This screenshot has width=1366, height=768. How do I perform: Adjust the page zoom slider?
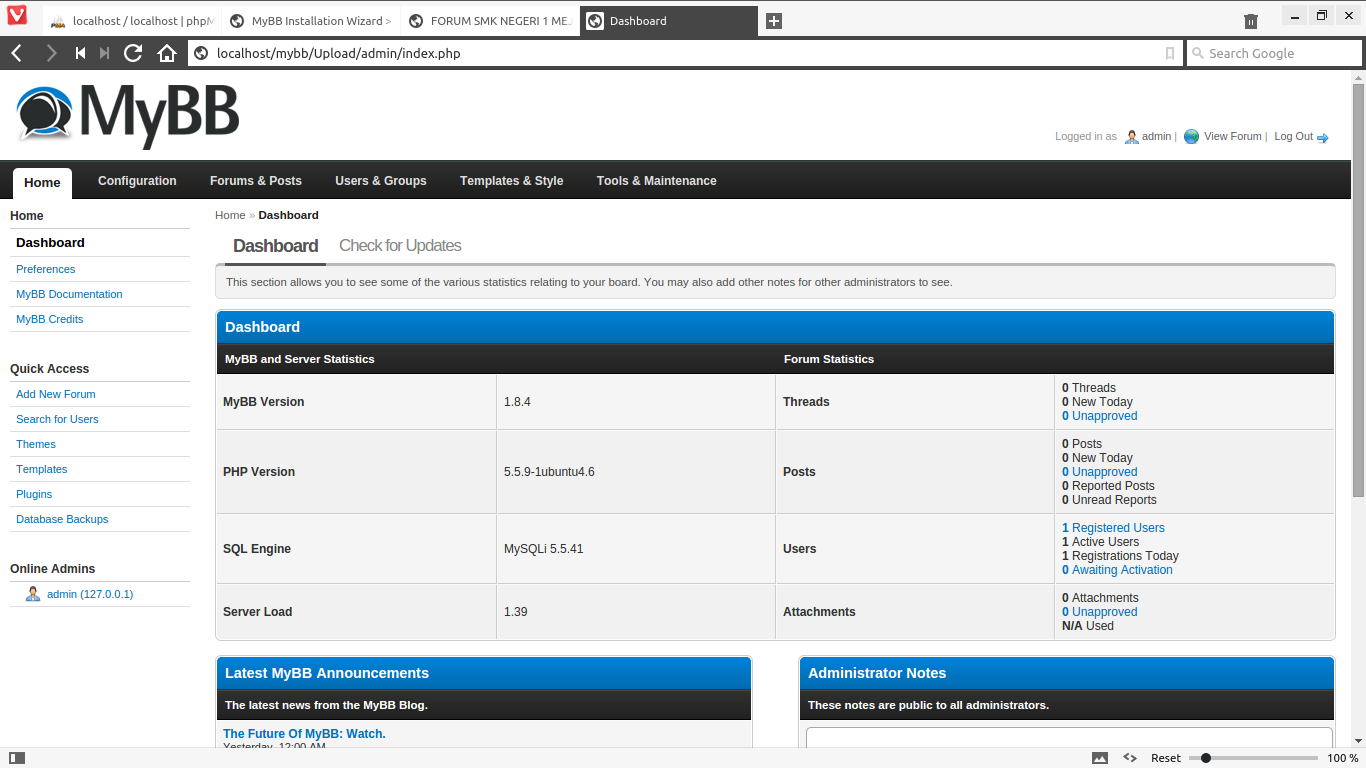coord(1206,758)
